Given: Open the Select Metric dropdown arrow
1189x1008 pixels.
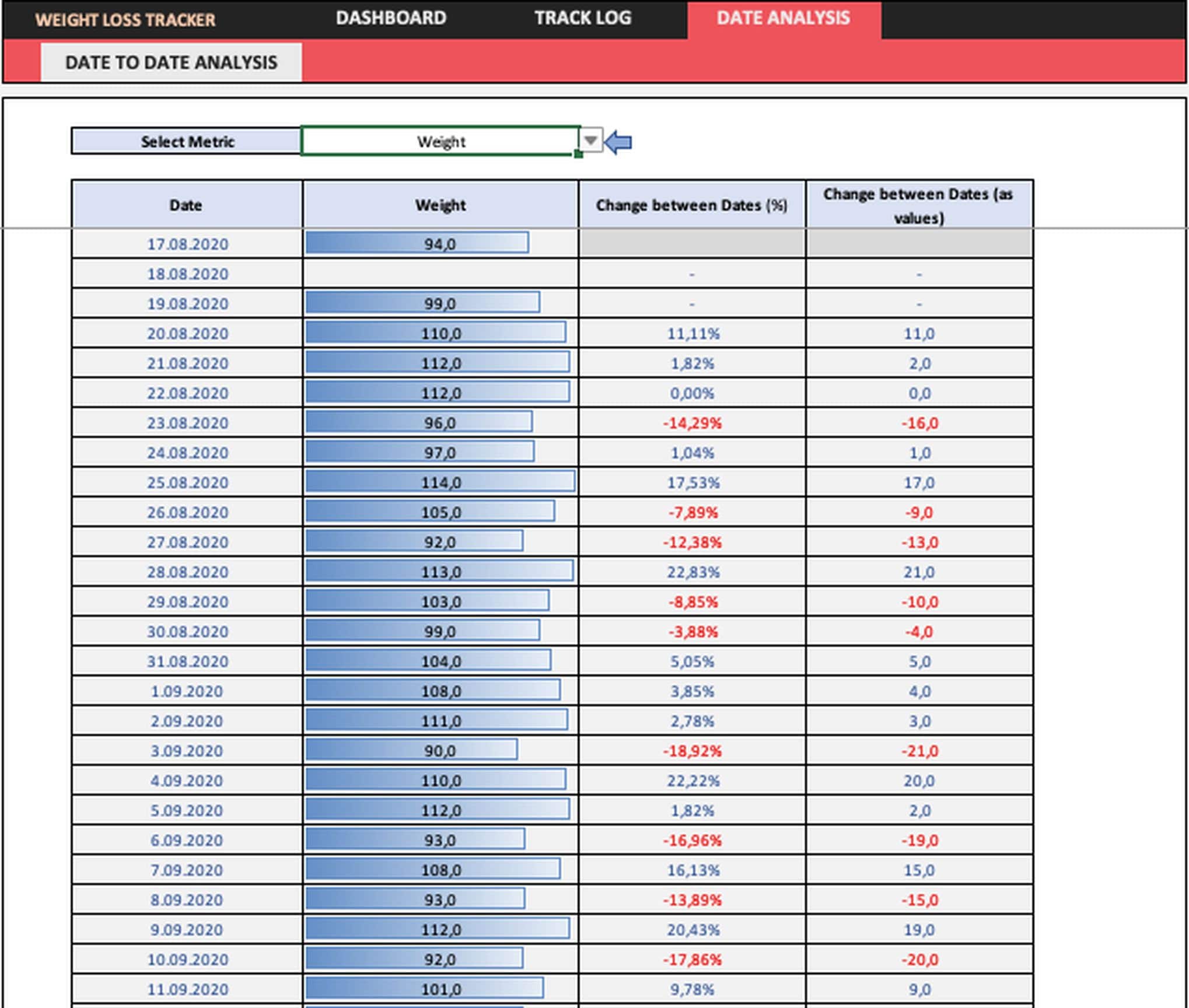Looking at the screenshot, I should tap(590, 141).
